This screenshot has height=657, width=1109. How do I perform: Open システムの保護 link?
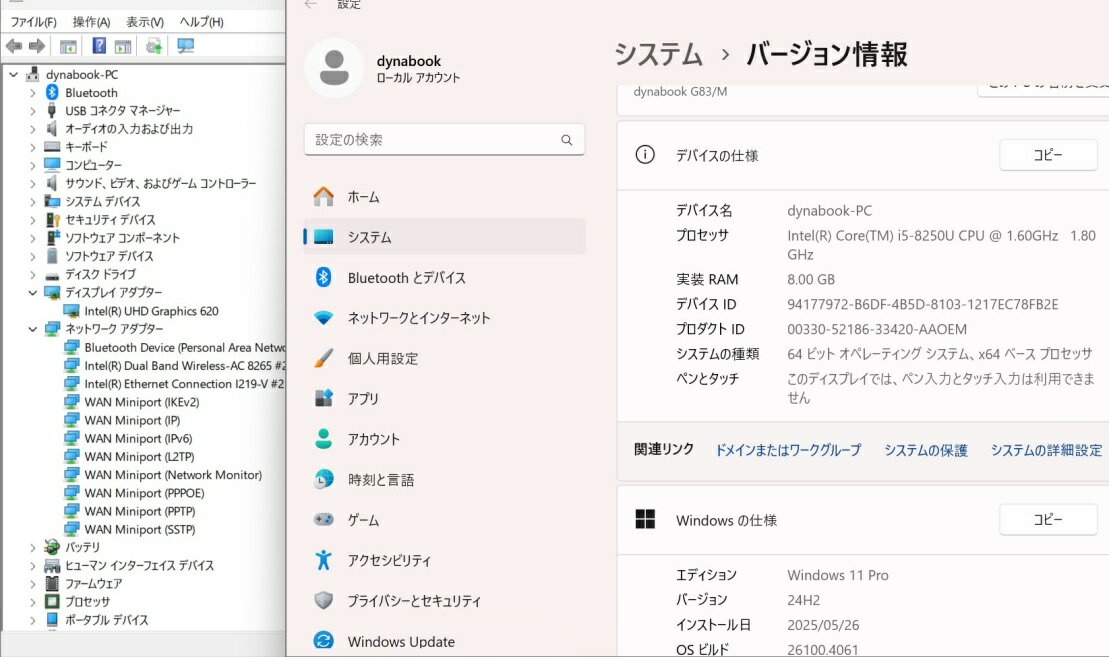(925, 451)
